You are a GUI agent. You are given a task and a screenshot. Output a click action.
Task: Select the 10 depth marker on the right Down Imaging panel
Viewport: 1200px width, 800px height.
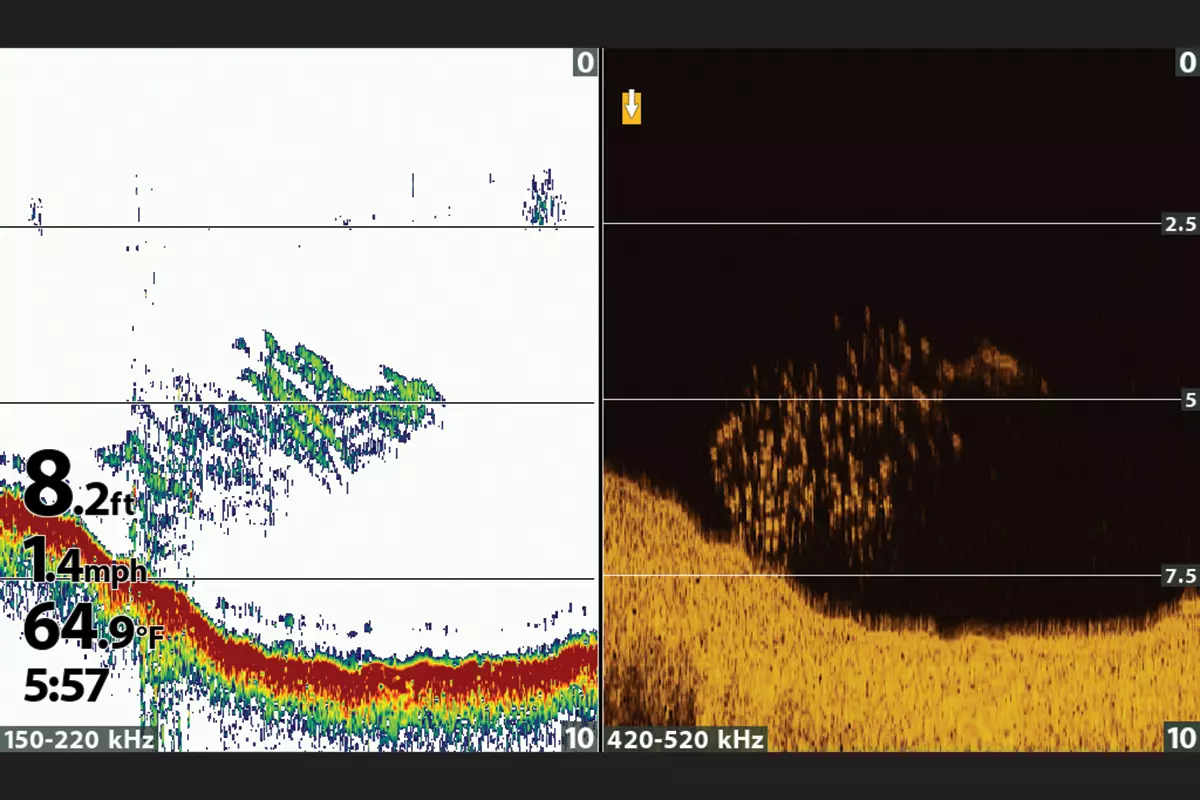(1181, 739)
